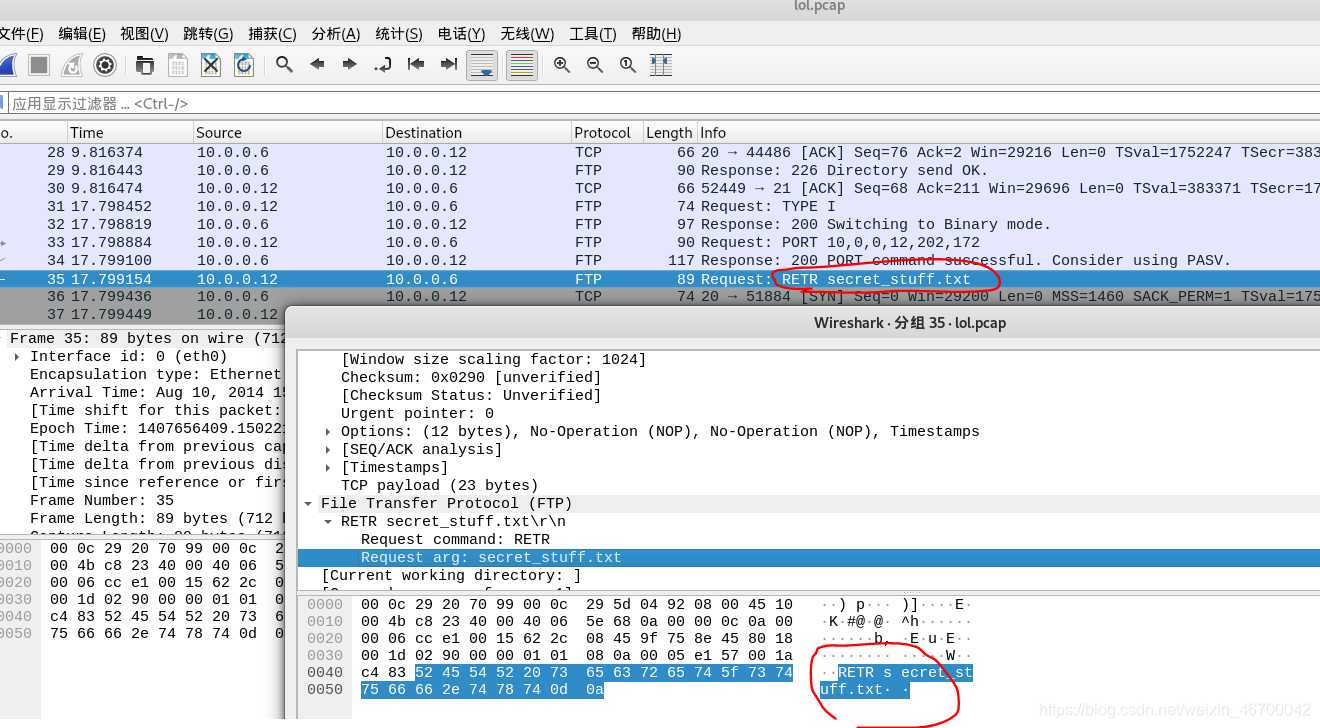Reset text zoom to normal size

[628, 65]
